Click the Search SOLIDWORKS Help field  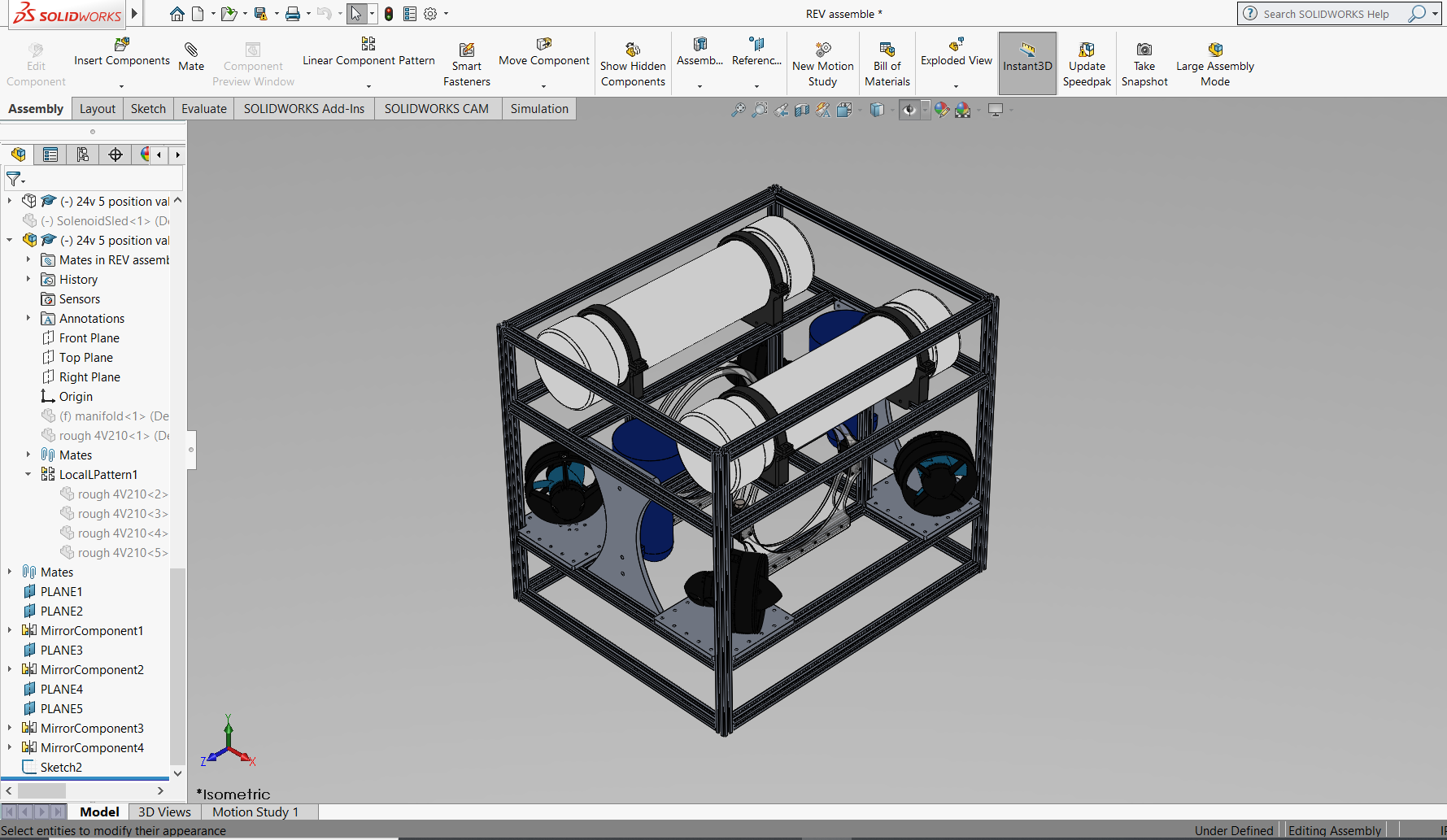1326,14
